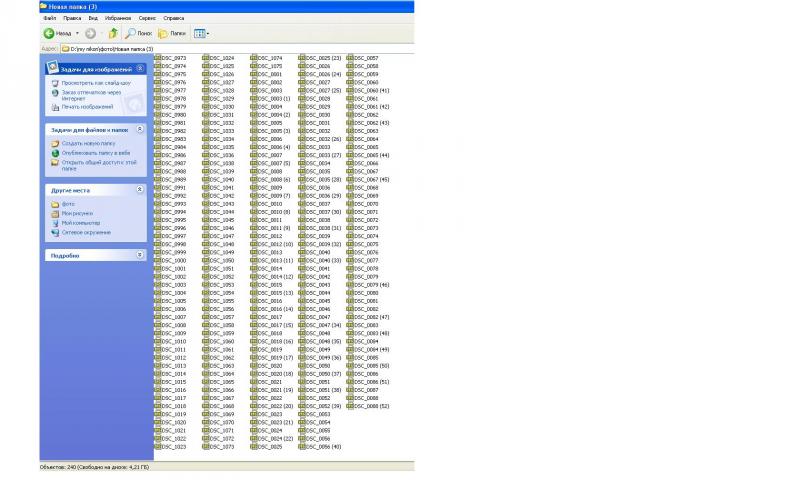Select the image icon of DSC_0057
This screenshot has height=500, width=800.
(x=349, y=58)
